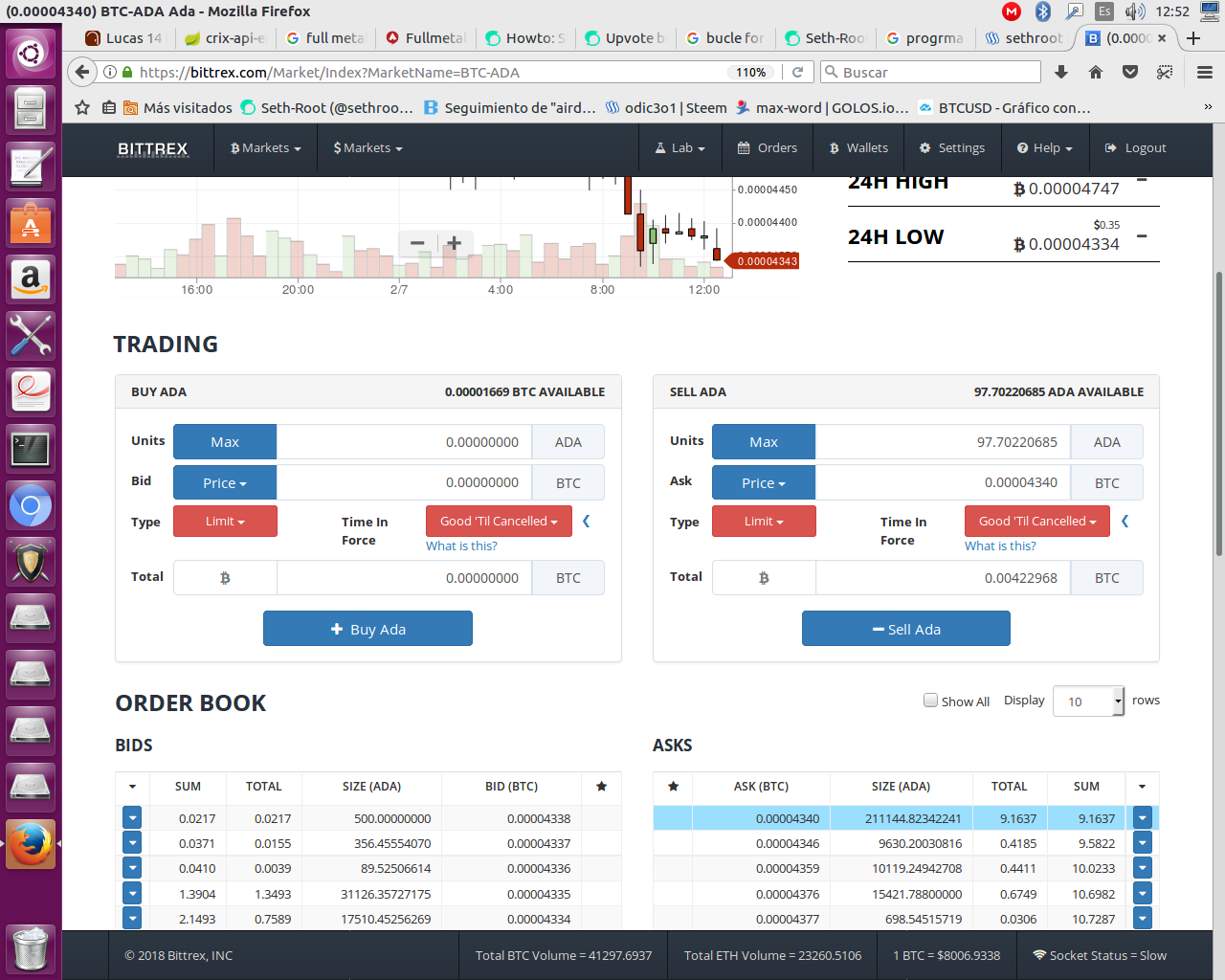
Task: Switch to crix-api browser tab
Action: coord(225,38)
